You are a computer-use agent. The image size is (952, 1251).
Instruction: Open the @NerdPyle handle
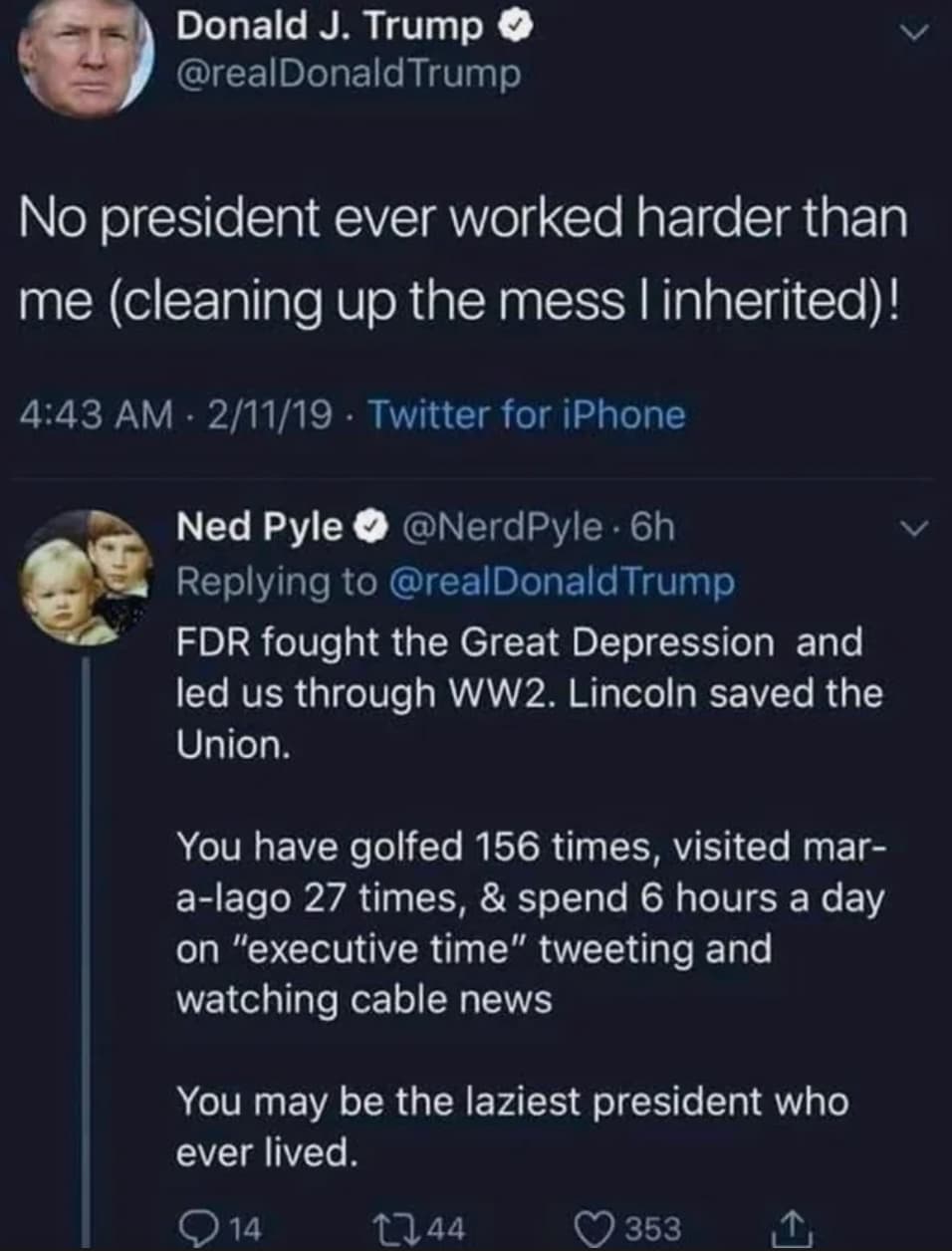click(x=501, y=527)
